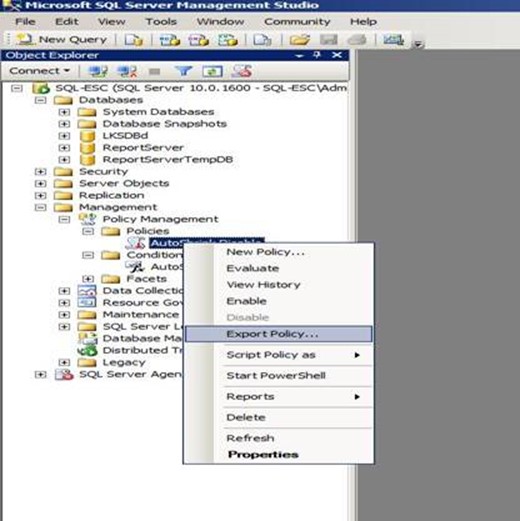Collapse the Databases folder
Screen dimensions: 520x521
pos(40,100)
